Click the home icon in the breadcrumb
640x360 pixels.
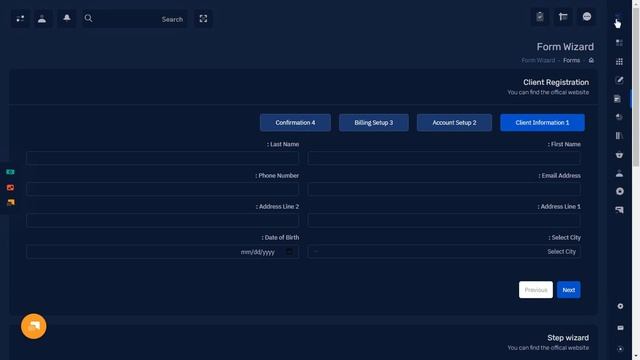pos(591,60)
